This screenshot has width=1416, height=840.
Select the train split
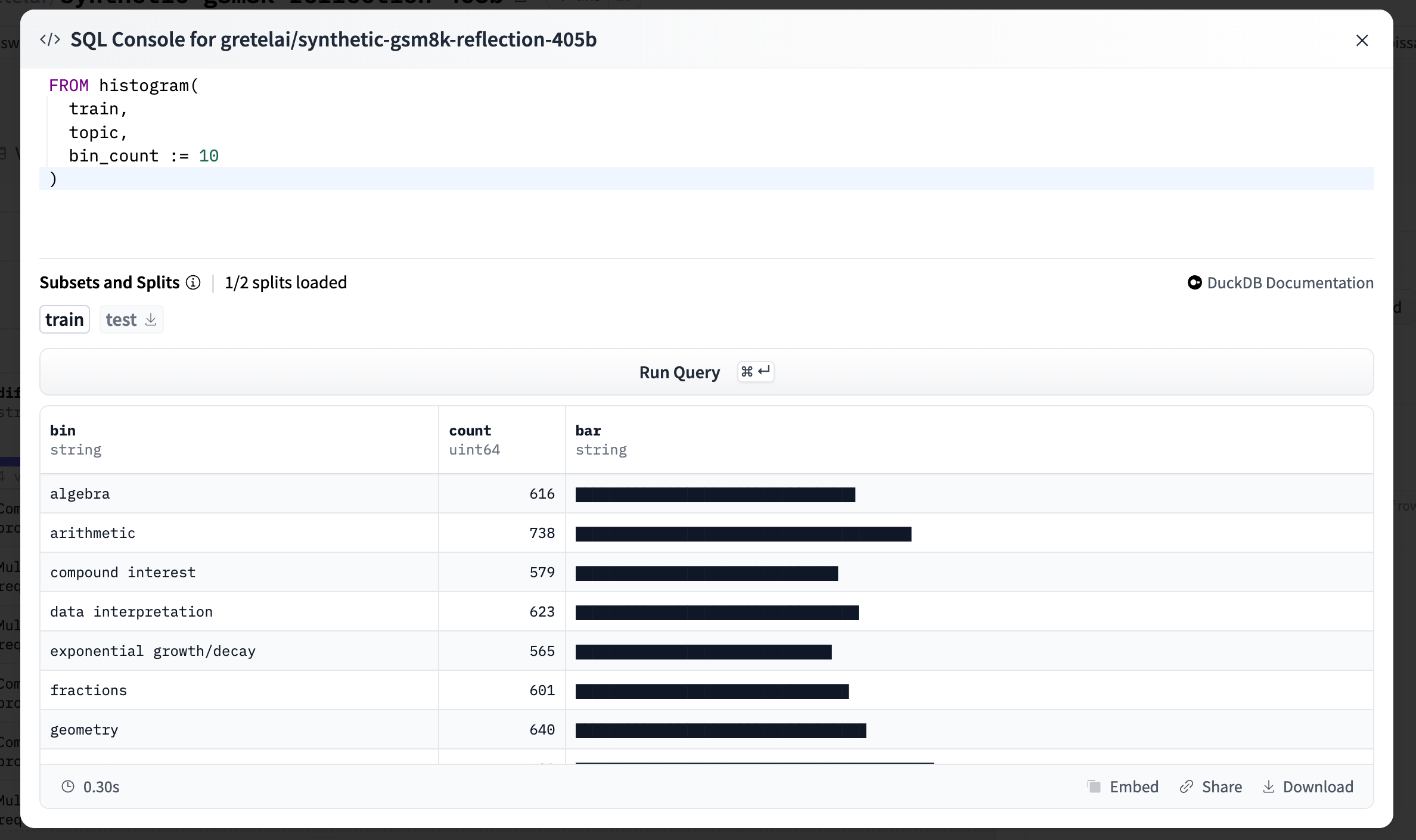[x=64, y=319]
